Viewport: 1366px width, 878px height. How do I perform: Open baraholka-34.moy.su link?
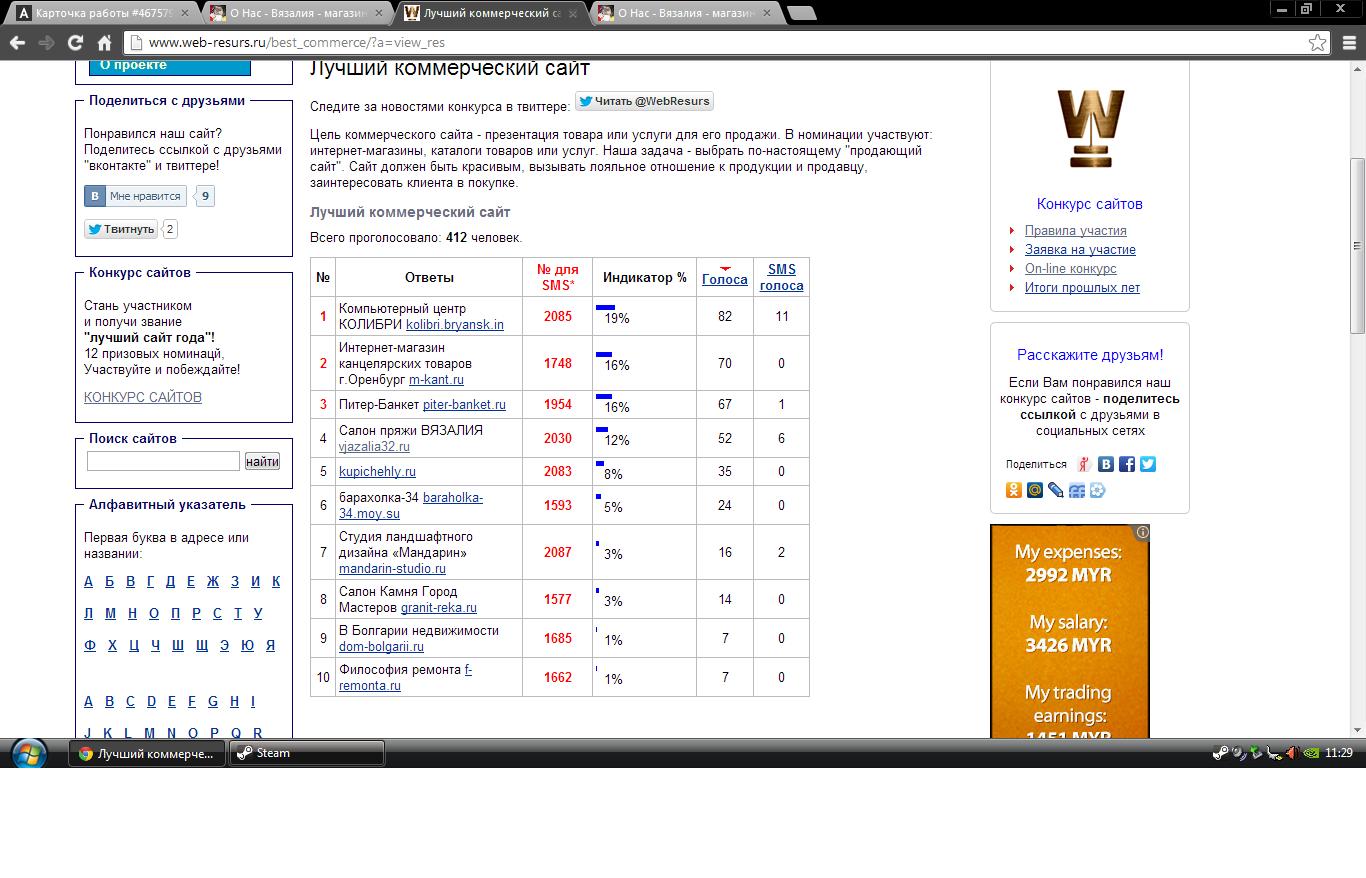pyautogui.click(x=411, y=506)
